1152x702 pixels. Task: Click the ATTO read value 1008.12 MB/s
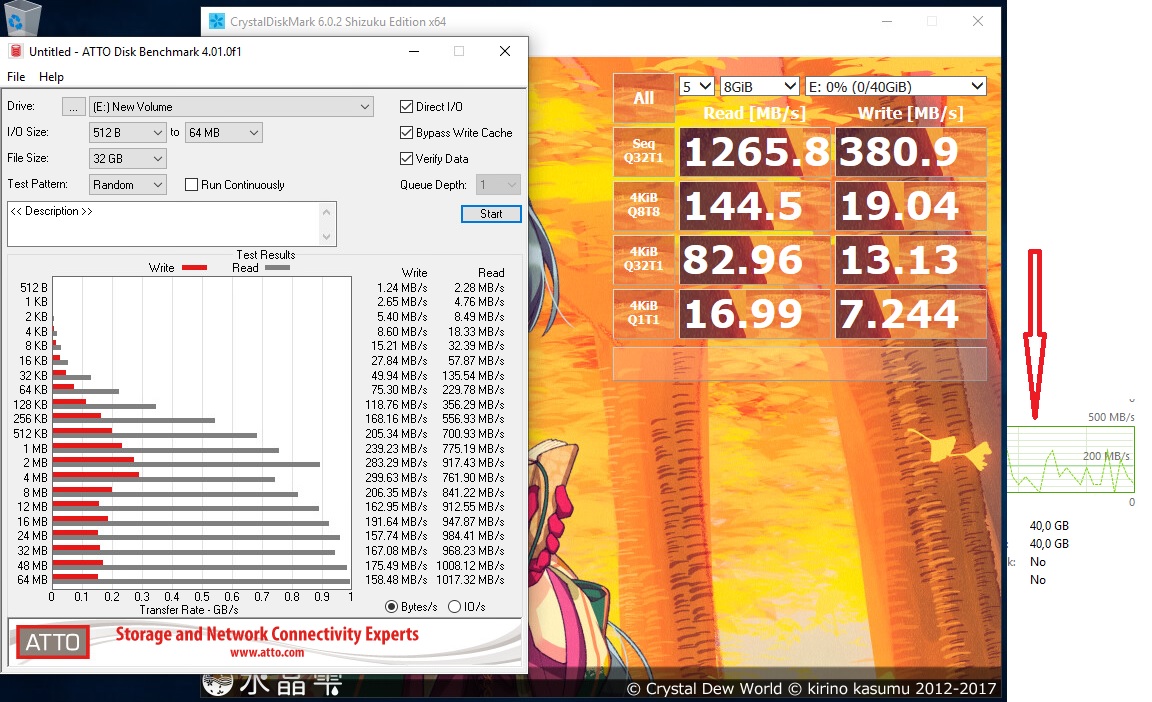coord(470,565)
